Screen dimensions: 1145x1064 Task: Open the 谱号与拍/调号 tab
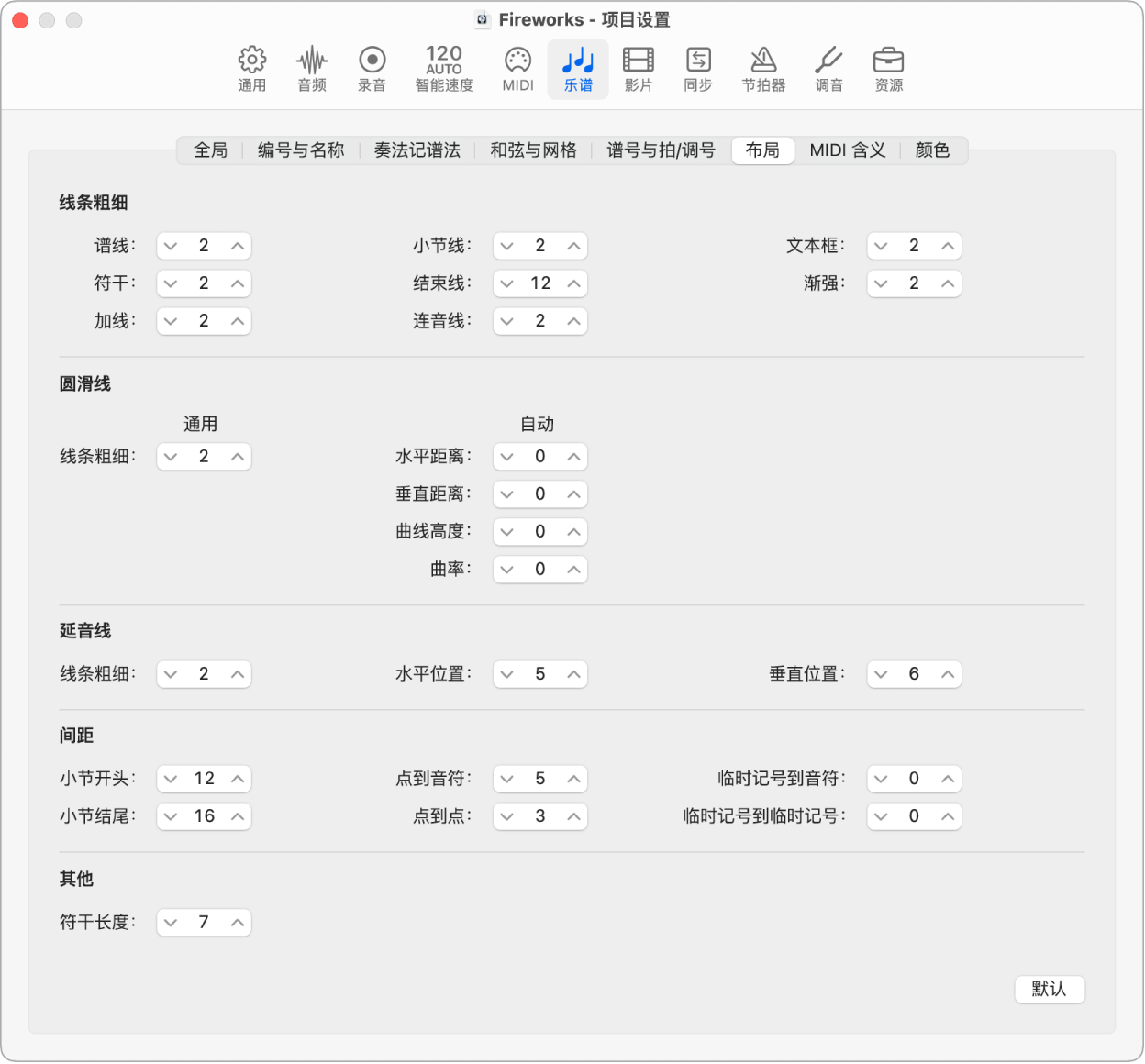[x=660, y=150]
